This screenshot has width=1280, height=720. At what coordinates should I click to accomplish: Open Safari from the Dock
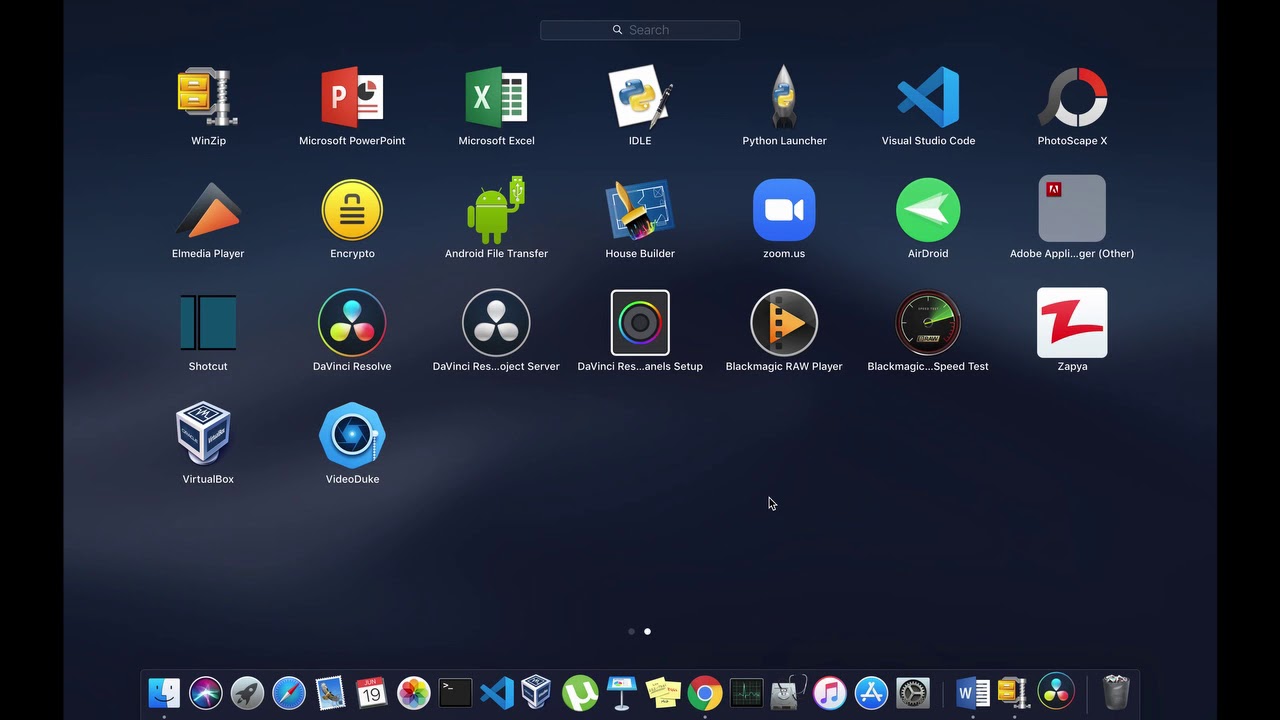coord(289,693)
